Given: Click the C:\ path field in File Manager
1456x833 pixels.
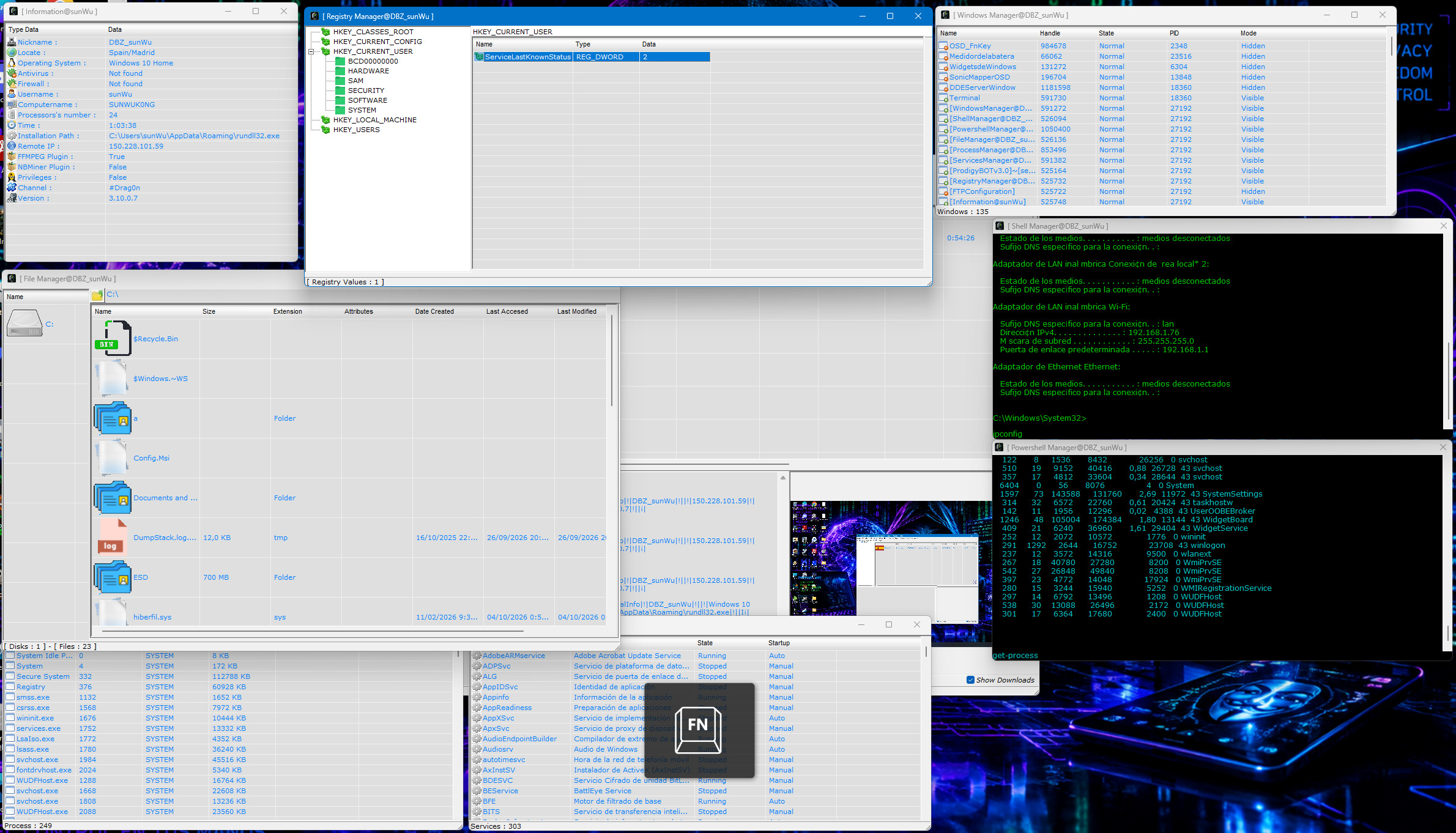Looking at the screenshot, I should coord(361,295).
